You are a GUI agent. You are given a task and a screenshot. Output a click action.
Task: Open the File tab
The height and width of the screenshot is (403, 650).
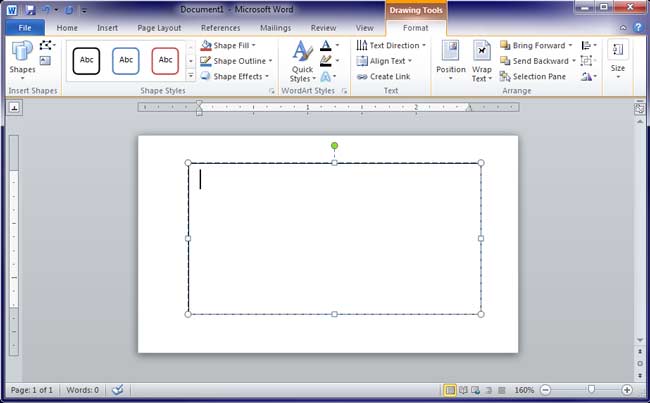[25, 28]
